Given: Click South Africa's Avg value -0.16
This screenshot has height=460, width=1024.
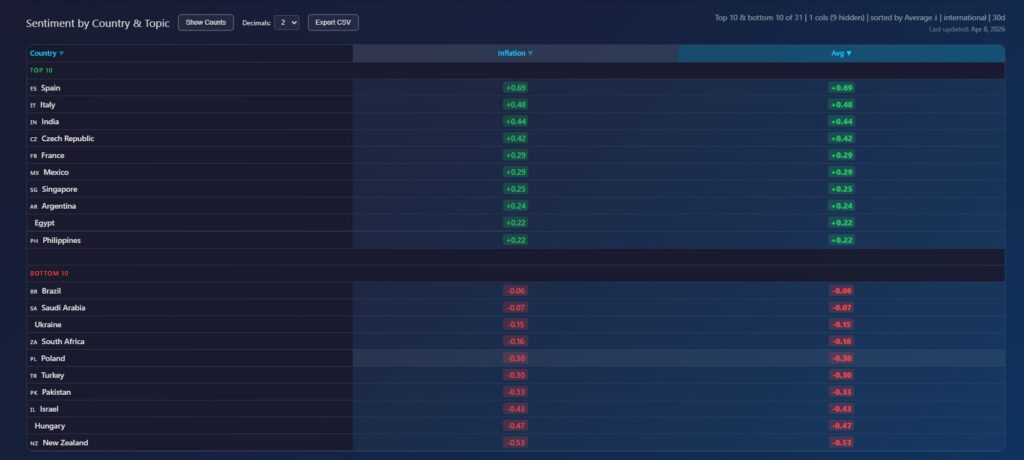Looking at the screenshot, I should point(841,342).
